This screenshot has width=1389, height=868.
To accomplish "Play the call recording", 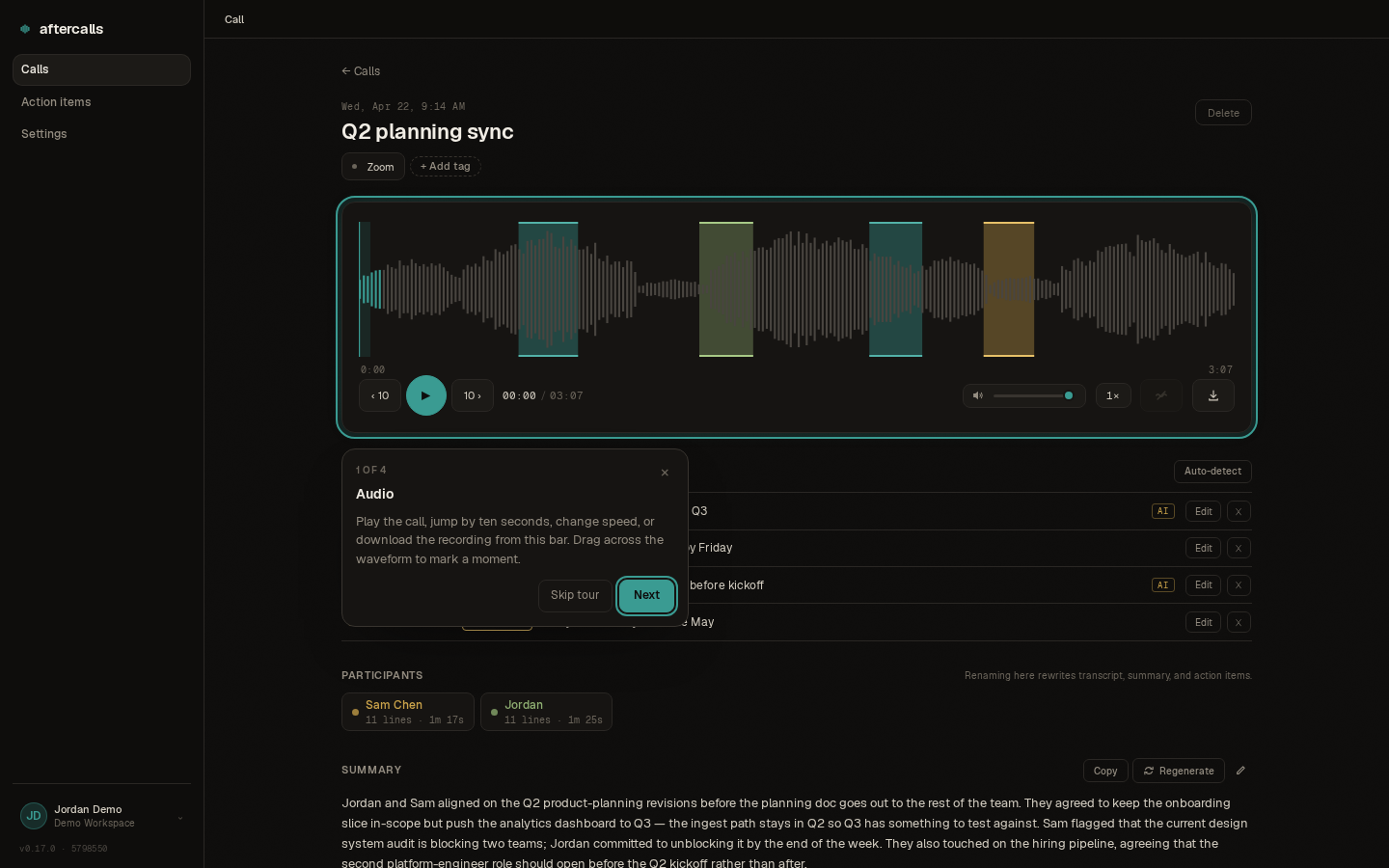I will [x=425, y=395].
